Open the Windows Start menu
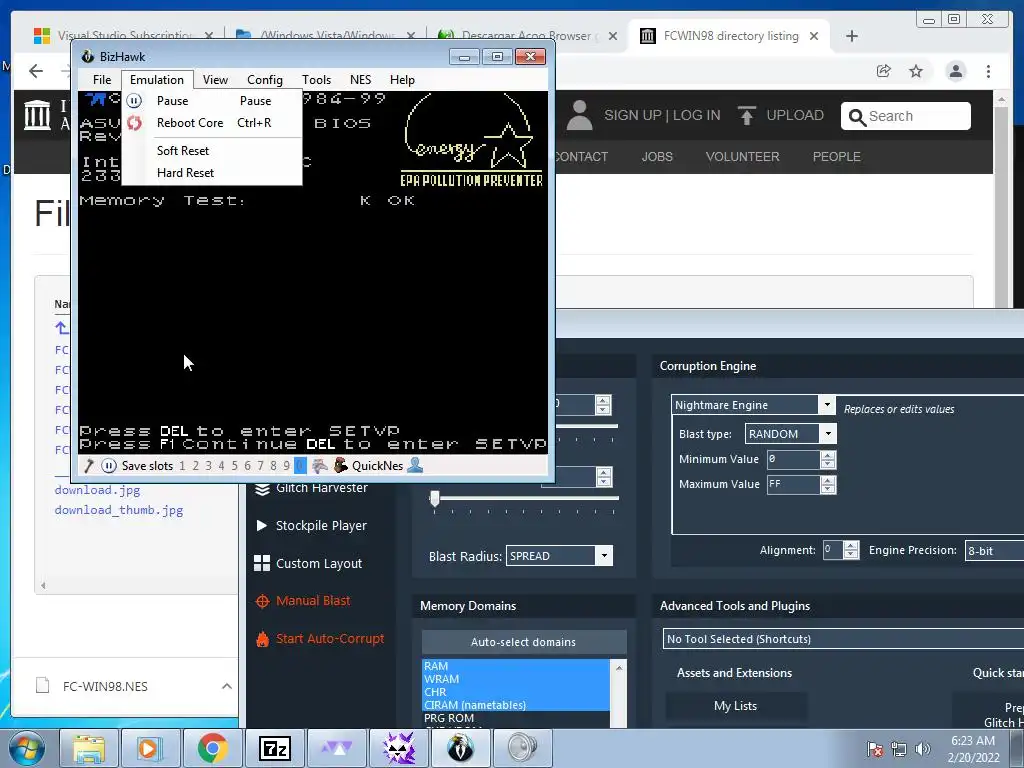This screenshot has height=768, width=1024. pyautogui.click(x=27, y=748)
